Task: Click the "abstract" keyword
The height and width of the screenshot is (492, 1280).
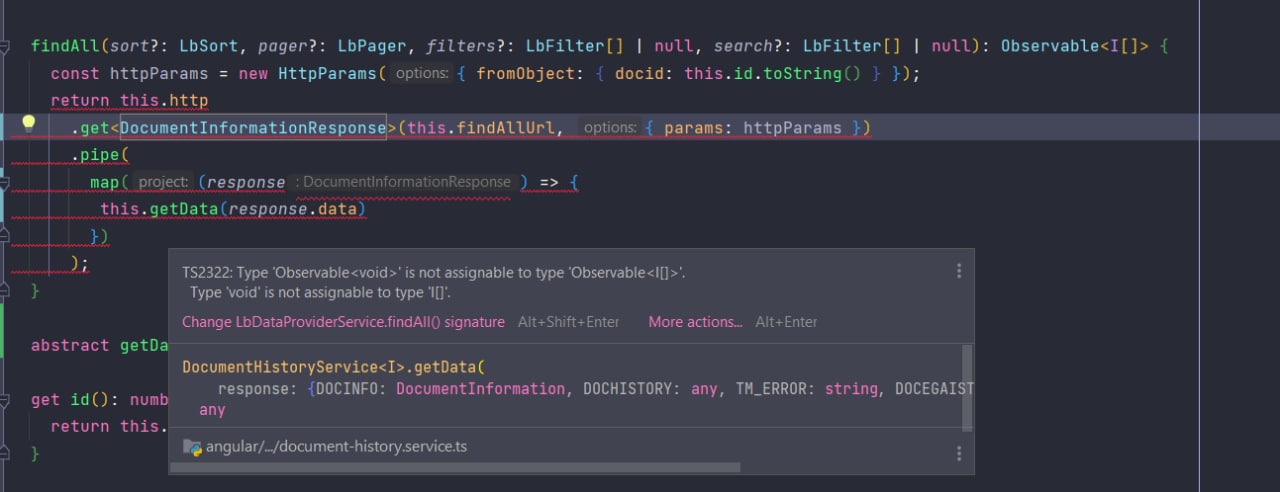Action: [70, 345]
